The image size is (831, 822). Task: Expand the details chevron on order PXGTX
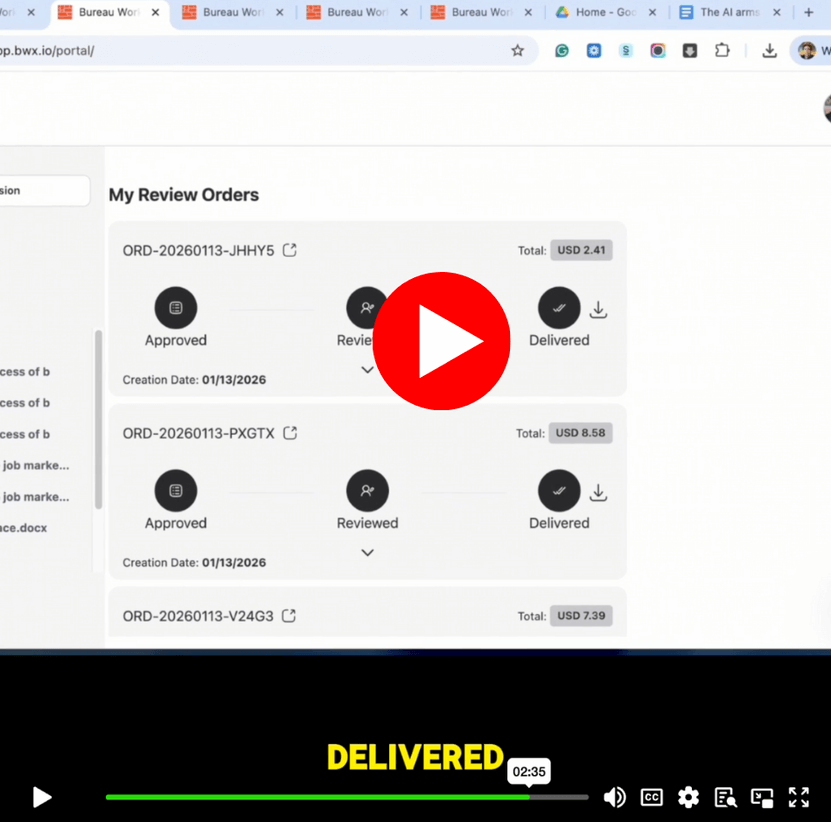367,552
